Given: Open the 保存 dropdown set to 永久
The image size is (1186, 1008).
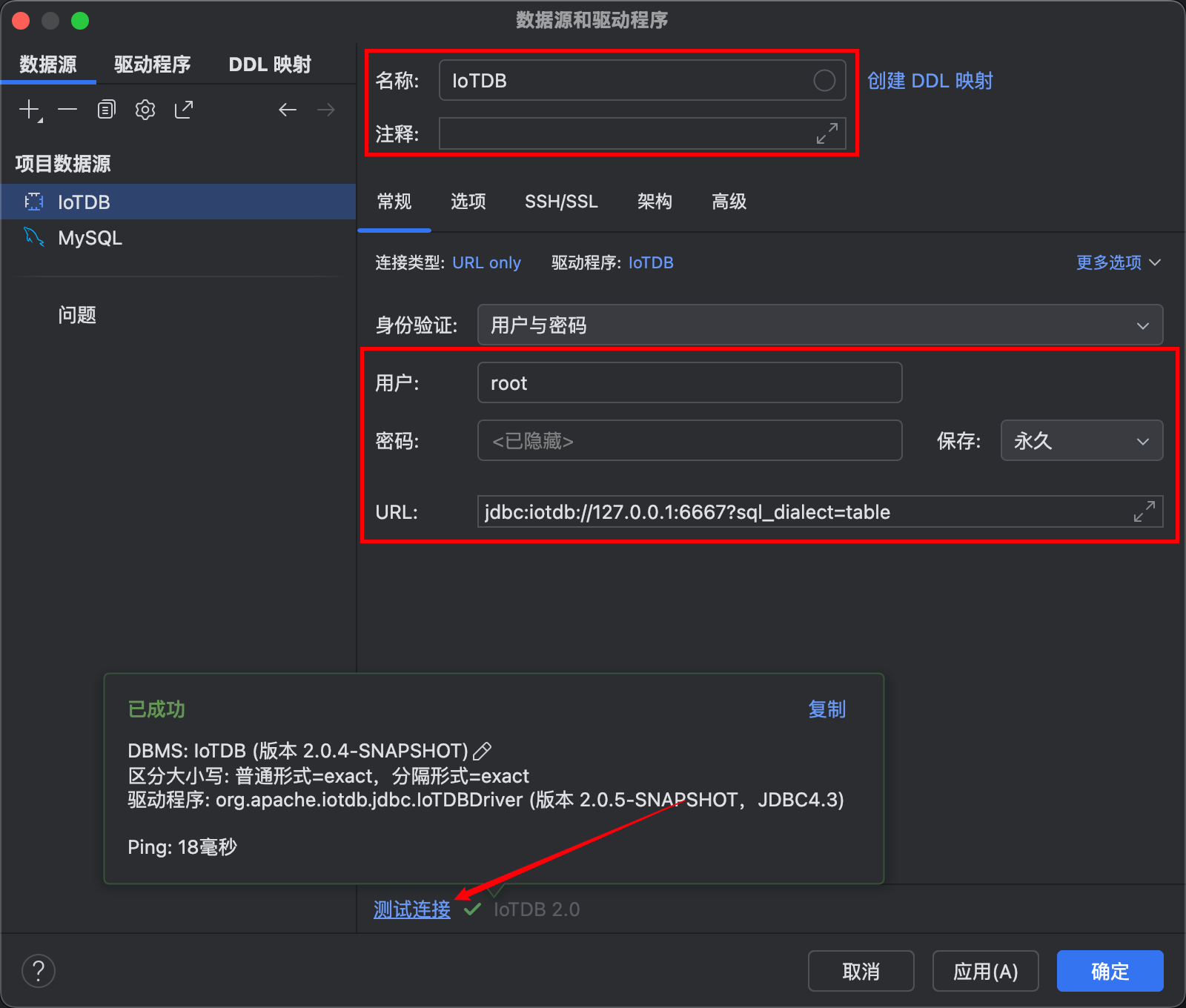Looking at the screenshot, I should click(x=1082, y=440).
